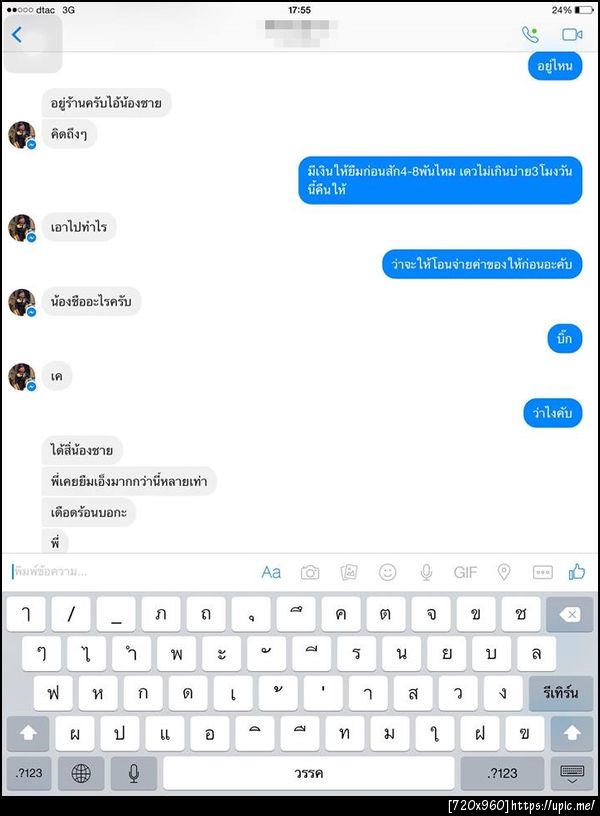
Task: Go back using the blue arrow
Action: (x=17, y=34)
